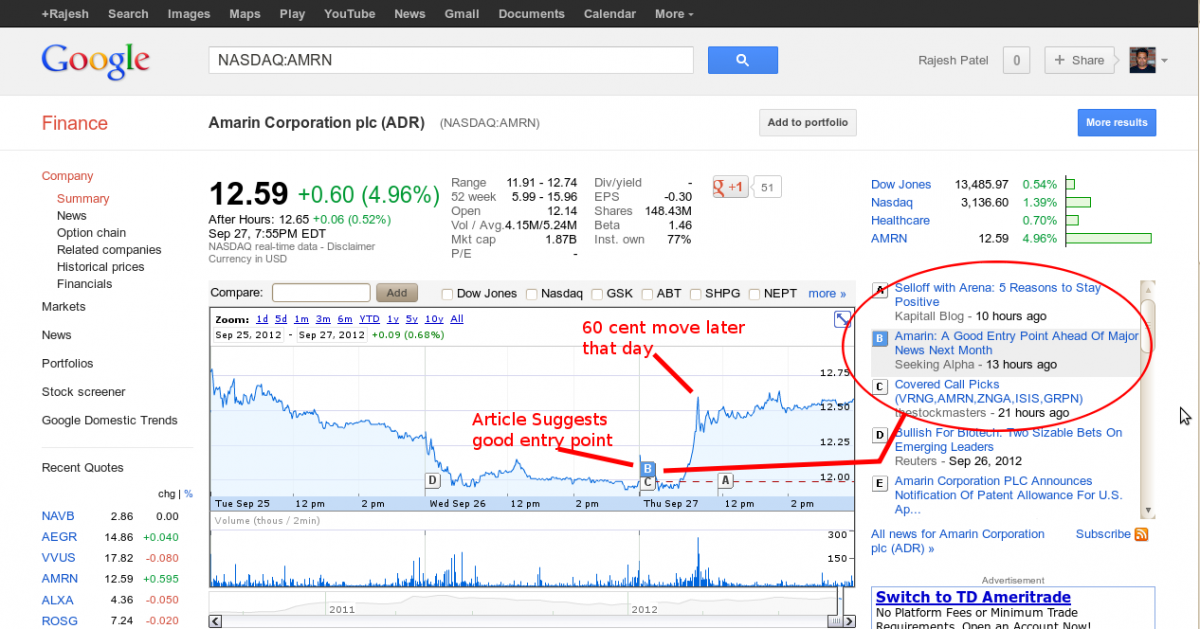Open the Covered Call Picks article
This screenshot has width=1200, height=629.
coord(988,391)
